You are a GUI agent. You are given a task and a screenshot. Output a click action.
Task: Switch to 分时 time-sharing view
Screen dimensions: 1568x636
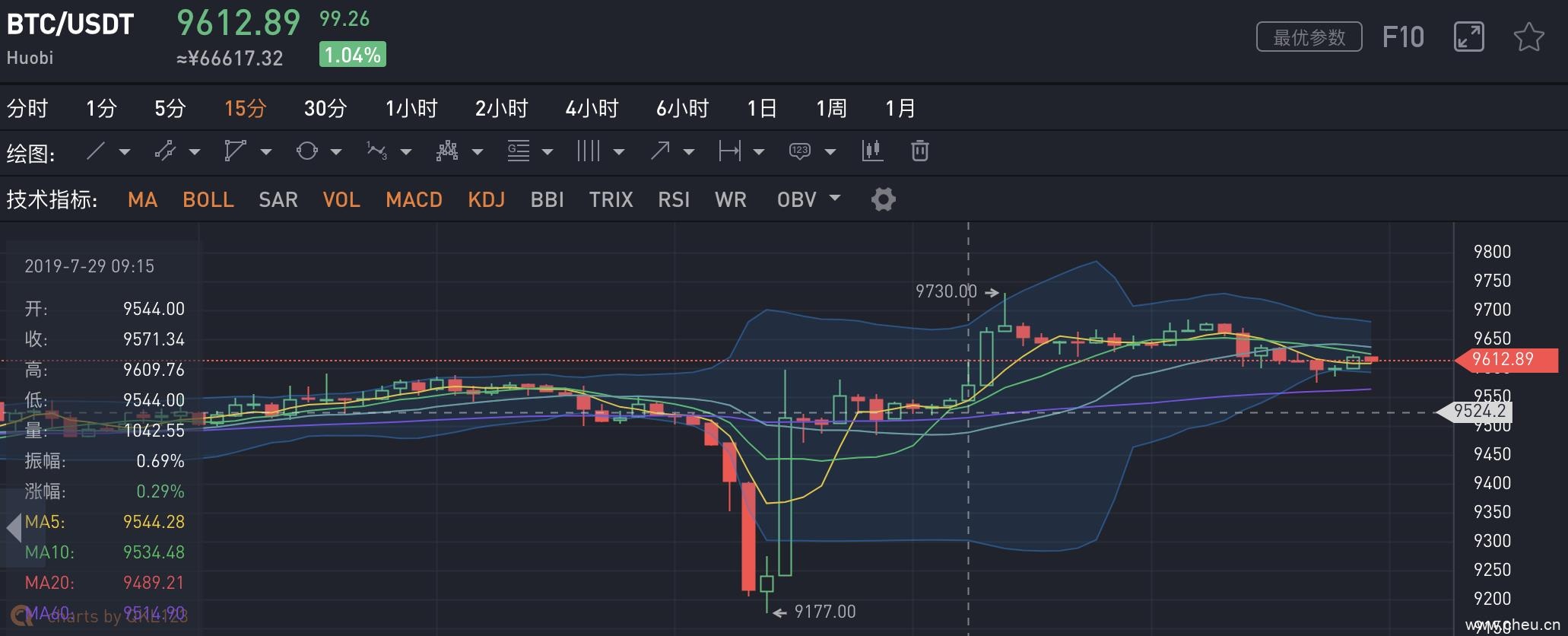pyautogui.click(x=27, y=108)
